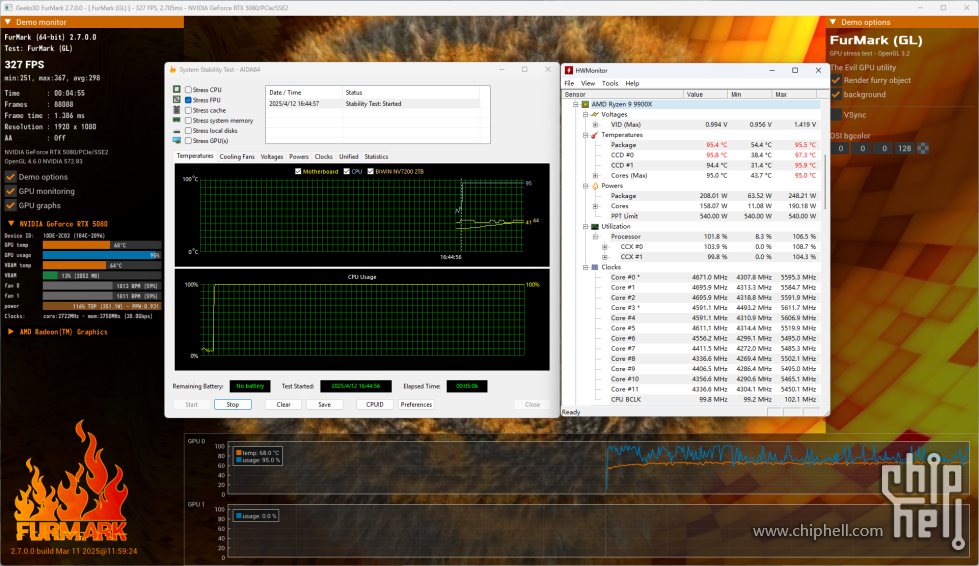Click the HWMonitor vertical scrollbar
Image resolution: width=979 pixels, height=566 pixels.
826,181
